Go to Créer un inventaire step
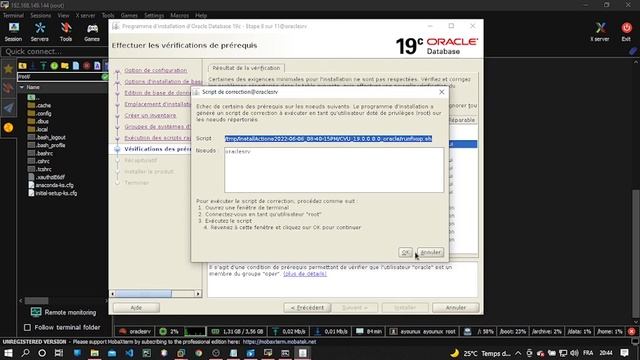The image size is (640, 360). pos(150,116)
